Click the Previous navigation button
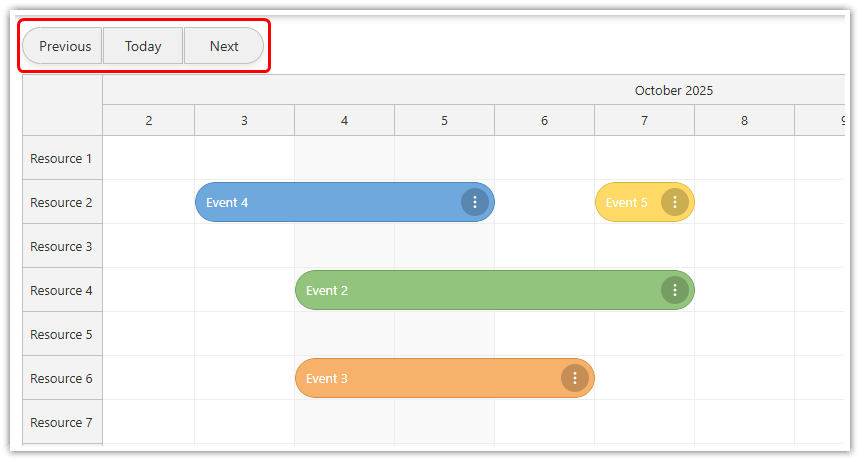This screenshot has height=461, width=860. [x=64, y=46]
